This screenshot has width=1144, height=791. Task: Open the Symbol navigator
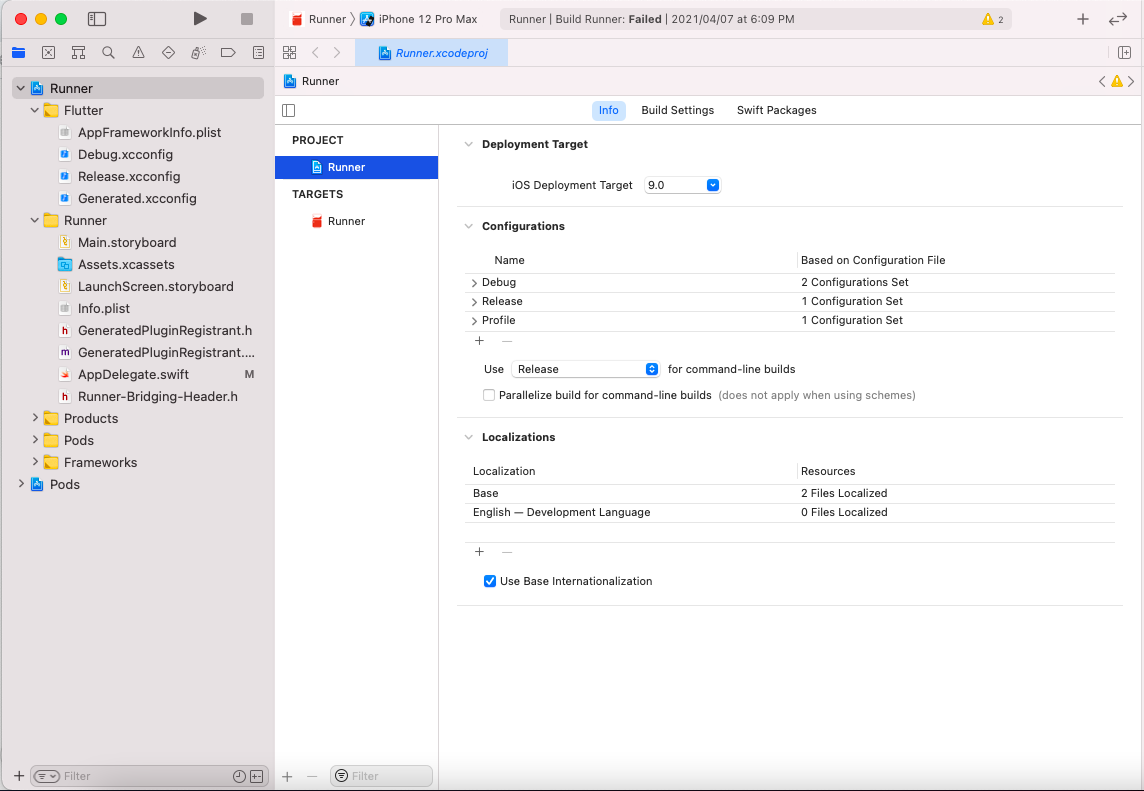point(78,53)
